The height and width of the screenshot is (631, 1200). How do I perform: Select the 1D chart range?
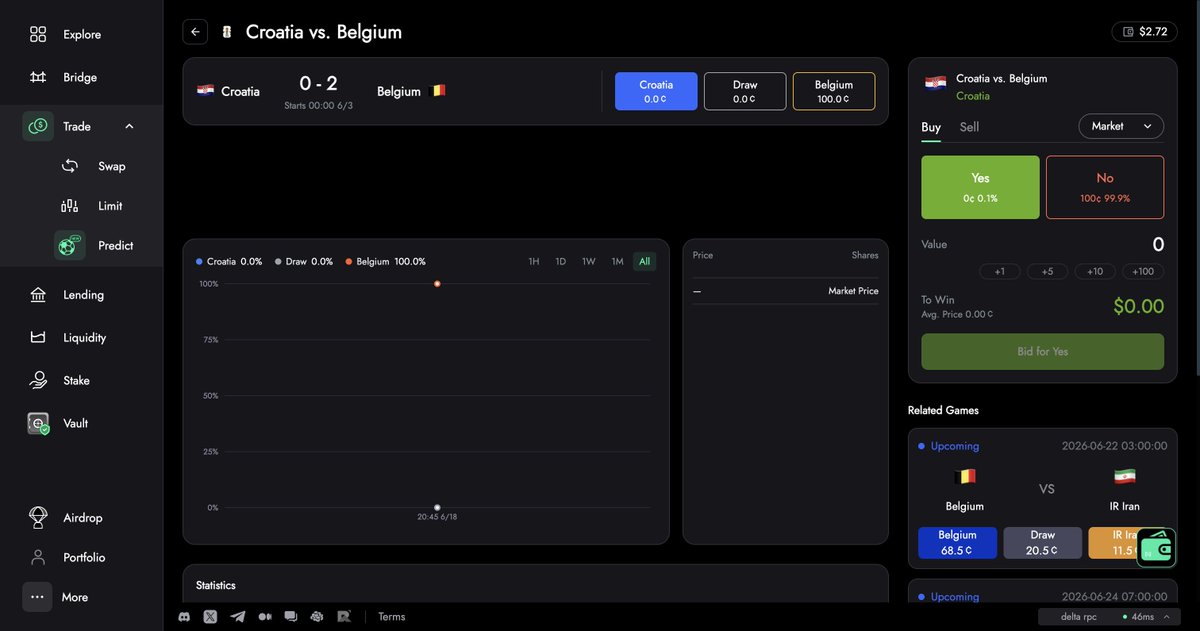click(561, 262)
